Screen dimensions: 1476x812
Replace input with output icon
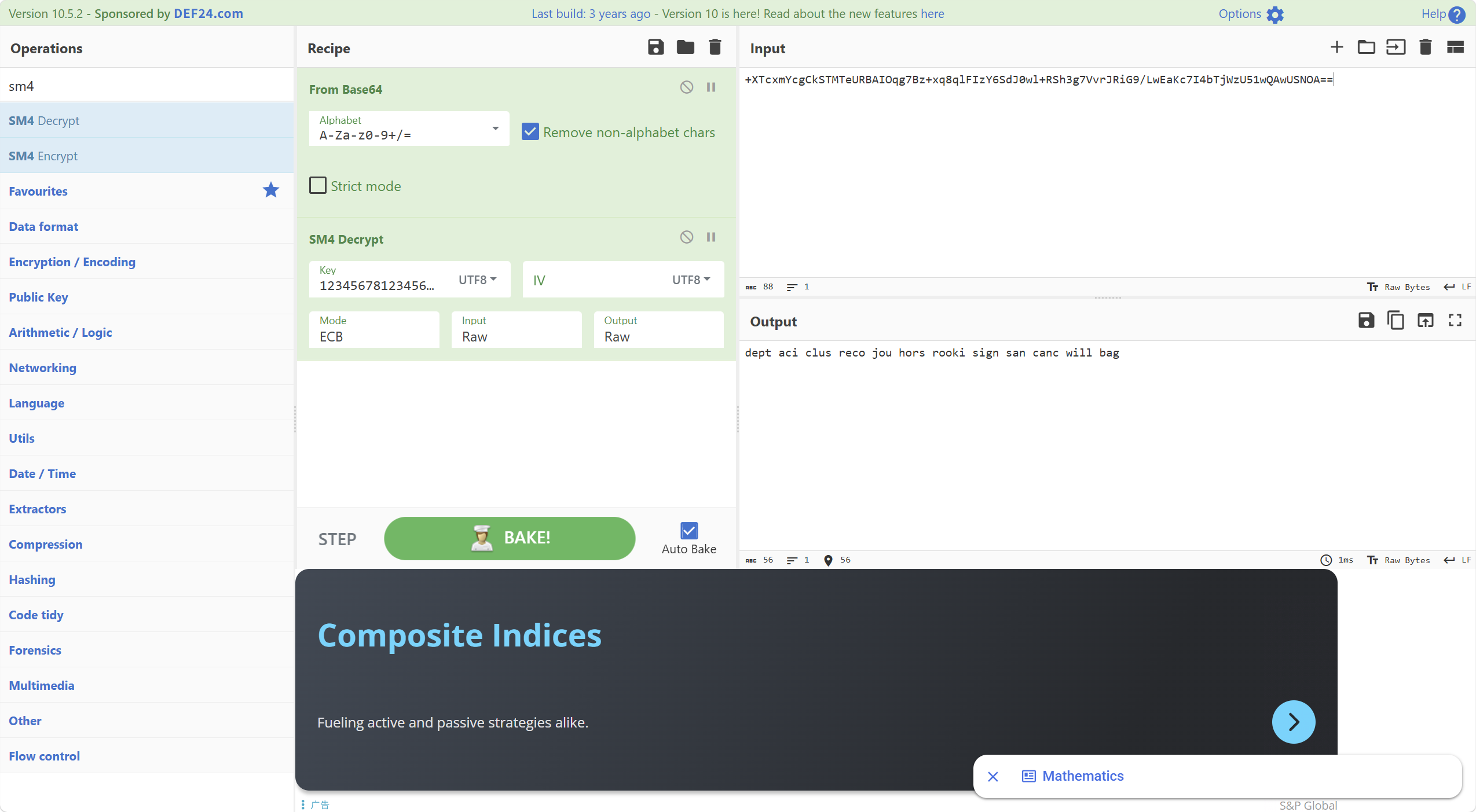1425,320
